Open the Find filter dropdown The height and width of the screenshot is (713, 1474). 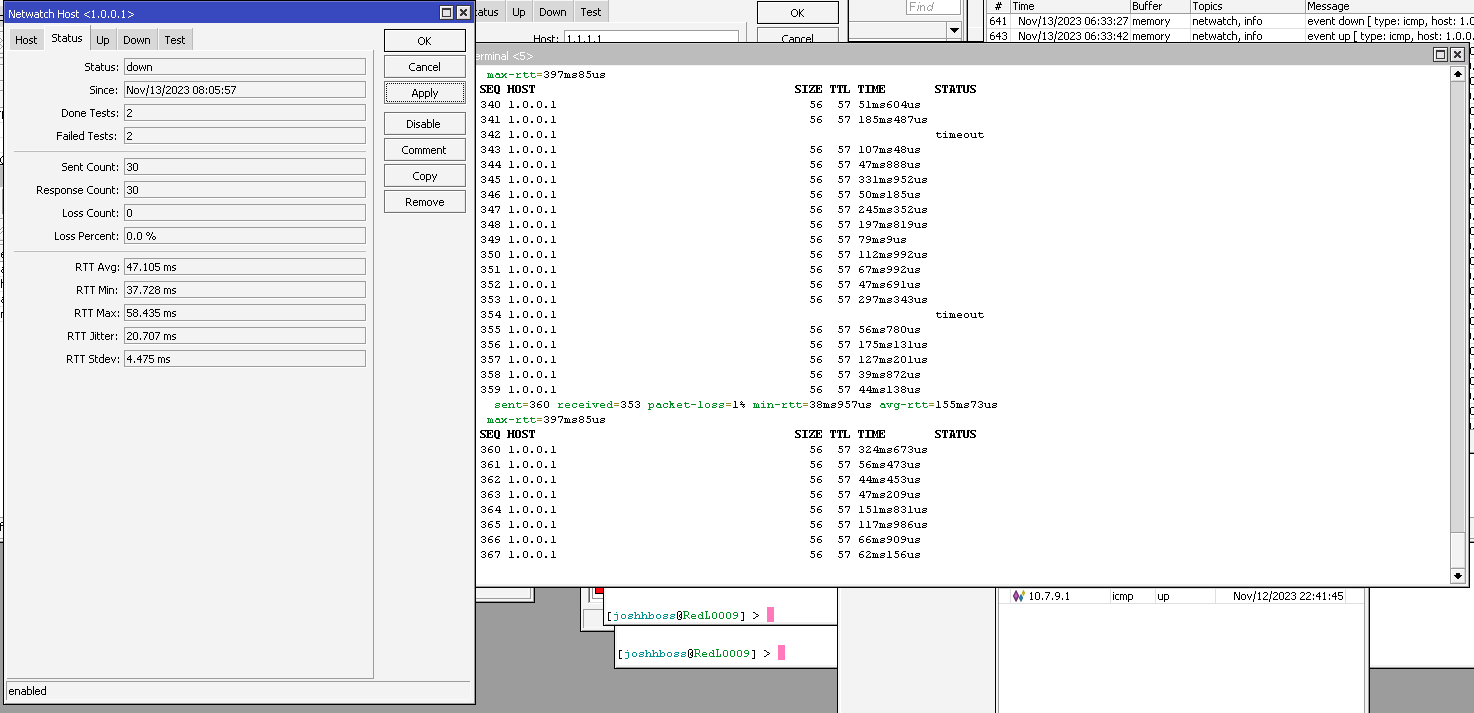(954, 29)
